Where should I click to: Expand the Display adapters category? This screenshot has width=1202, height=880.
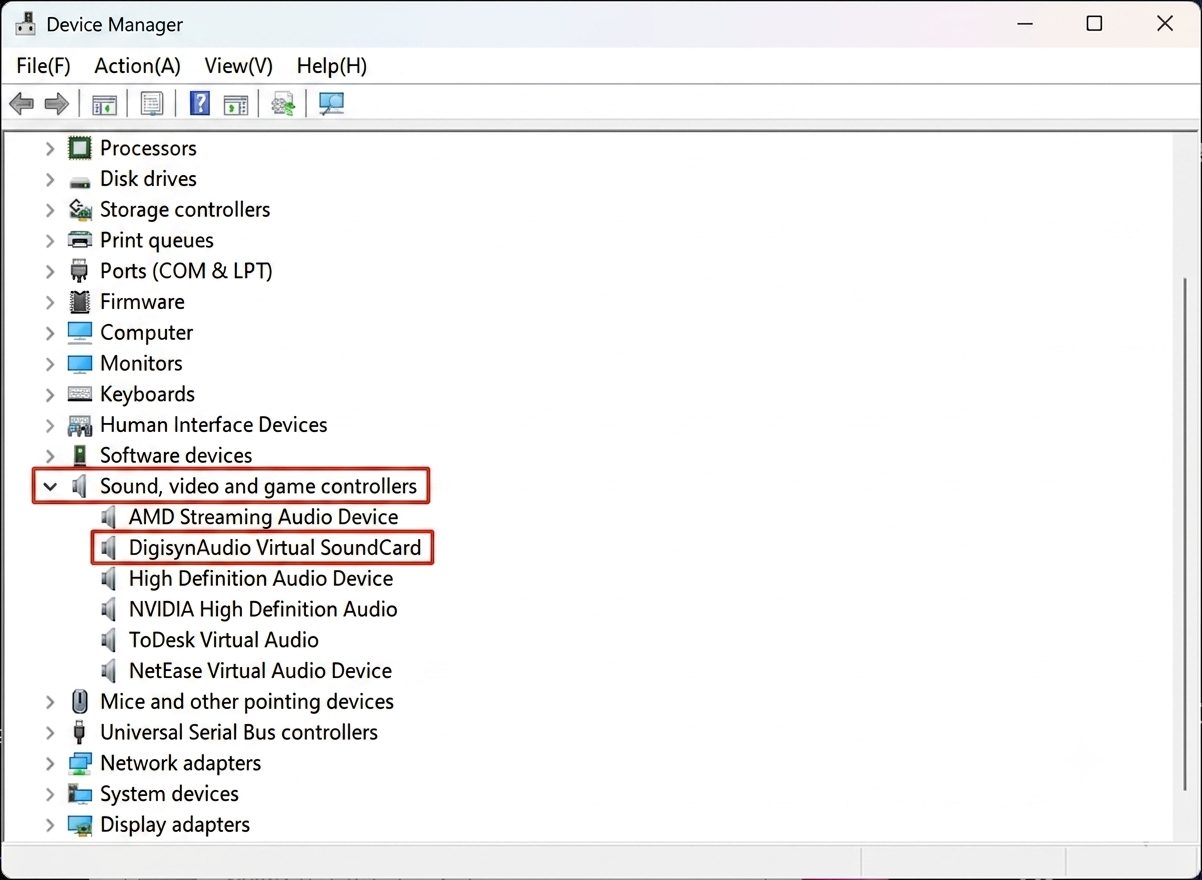(49, 825)
